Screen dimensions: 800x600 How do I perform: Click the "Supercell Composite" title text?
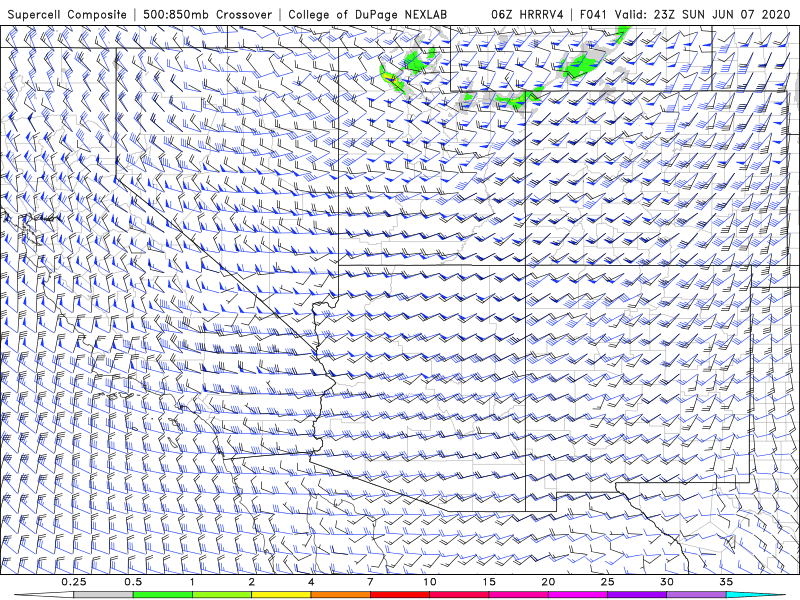point(67,14)
